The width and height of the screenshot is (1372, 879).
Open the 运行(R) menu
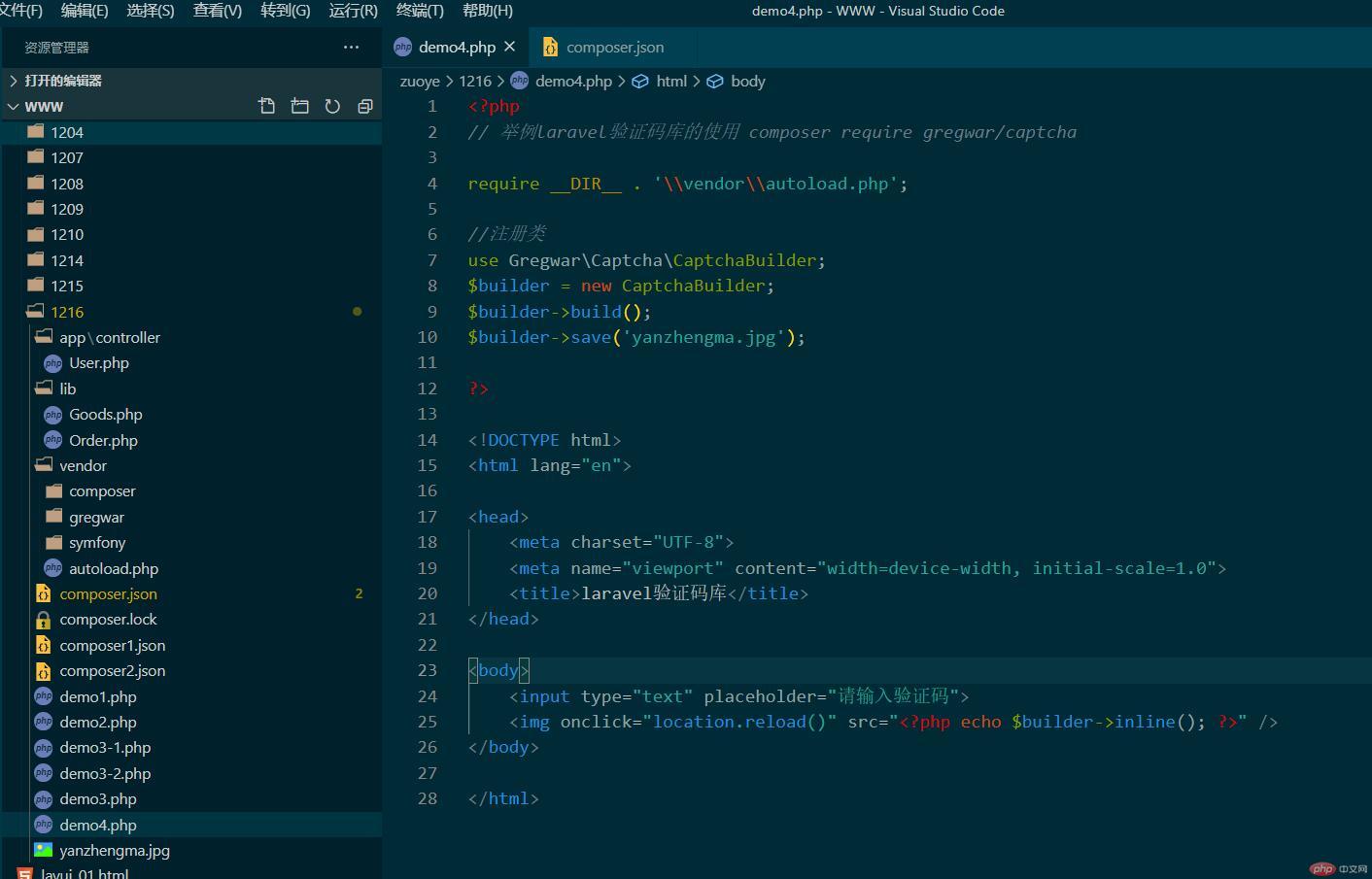click(x=354, y=11)
